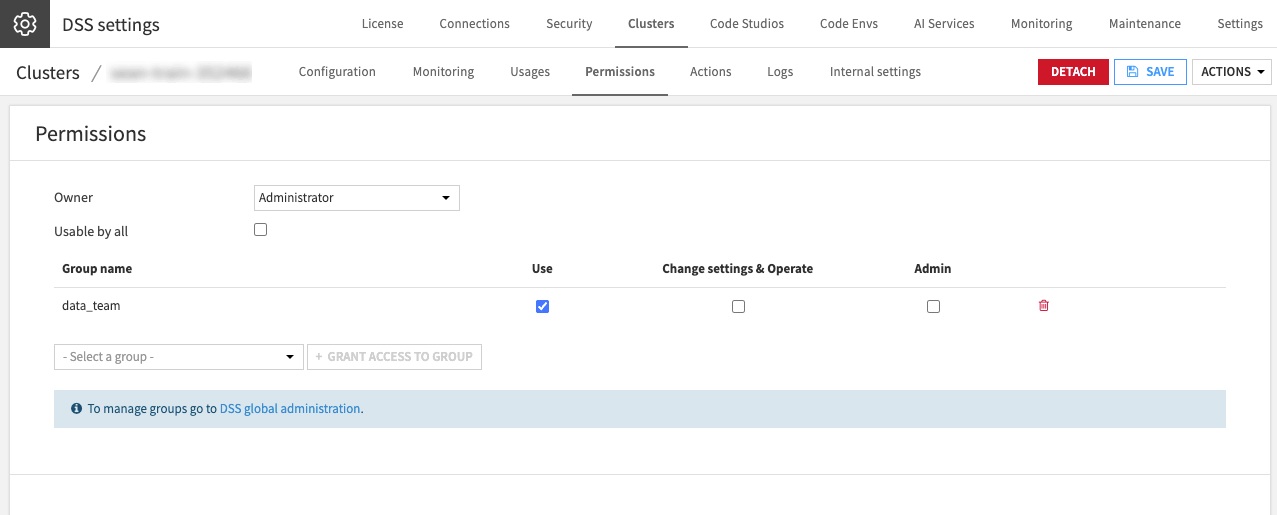Click the Use column header
This screenshot has height=515, width=1277.
tap(542, 269)
